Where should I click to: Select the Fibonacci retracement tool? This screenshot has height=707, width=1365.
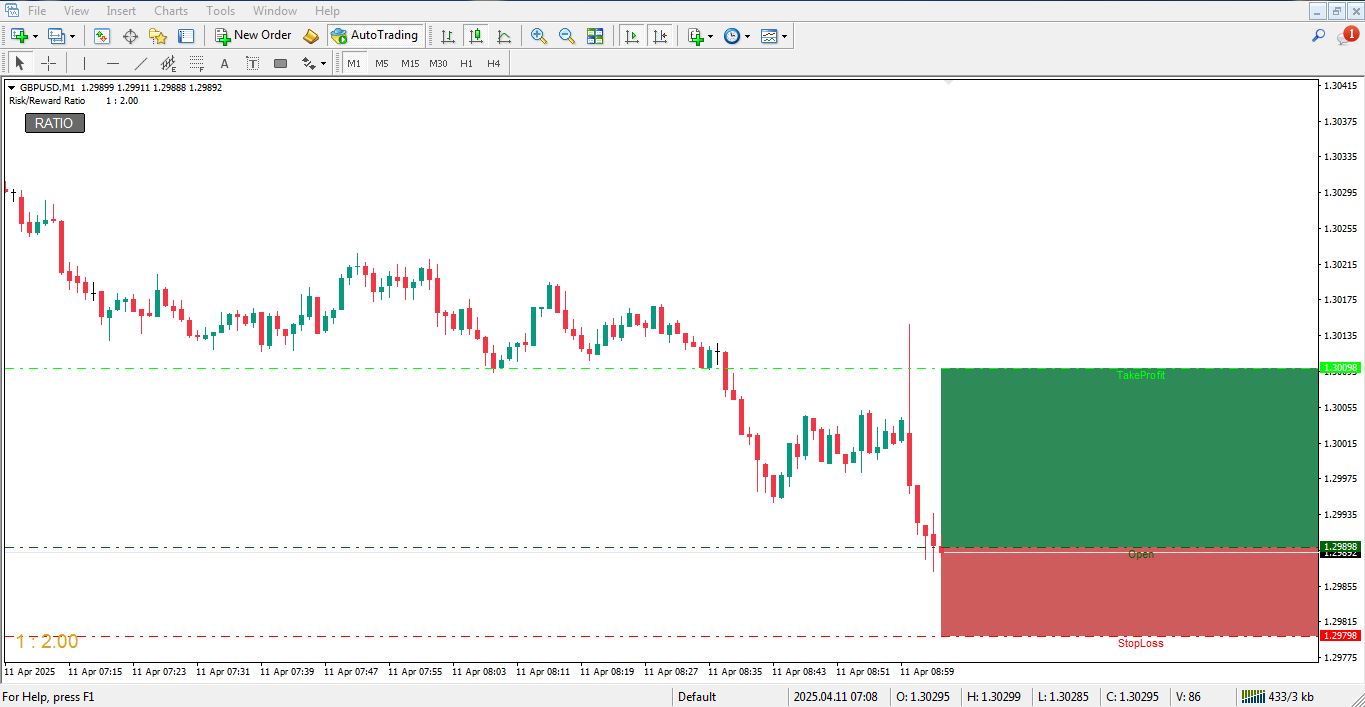[196, 64]
